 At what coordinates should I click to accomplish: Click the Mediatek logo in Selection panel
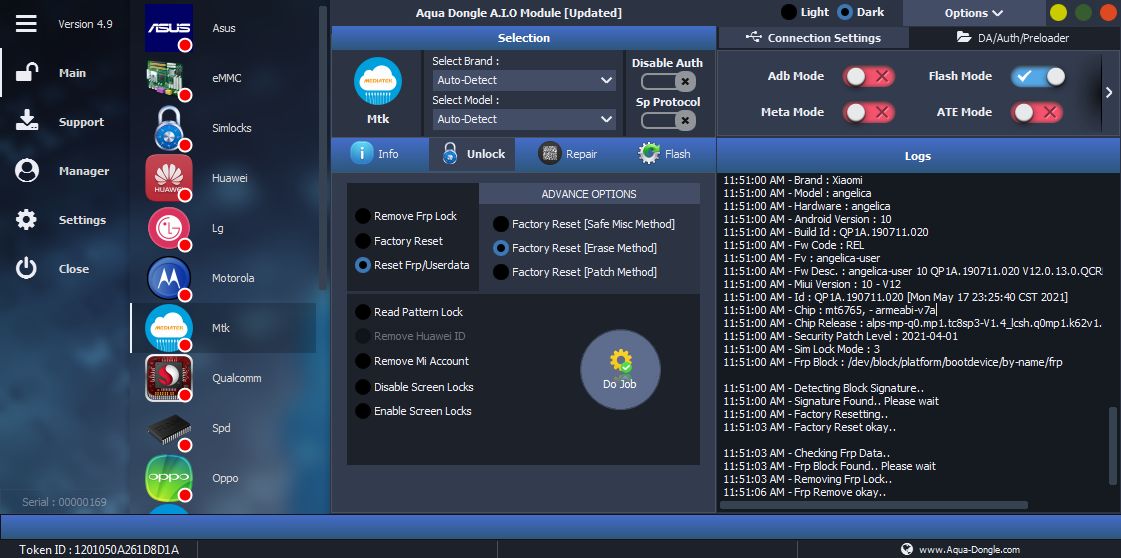coord(377,81)
